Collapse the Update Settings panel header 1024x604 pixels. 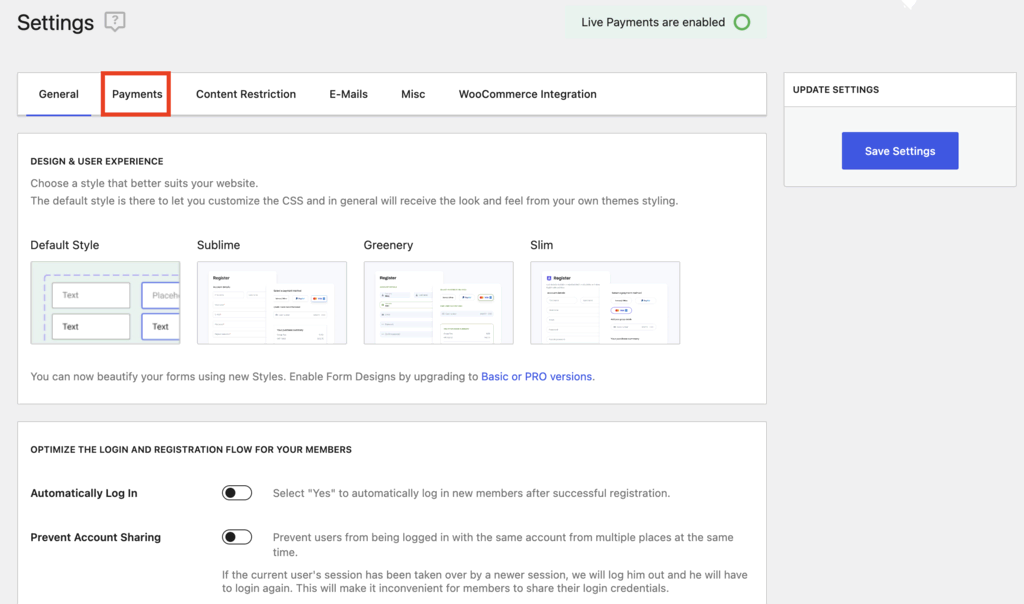click(835, 89)
